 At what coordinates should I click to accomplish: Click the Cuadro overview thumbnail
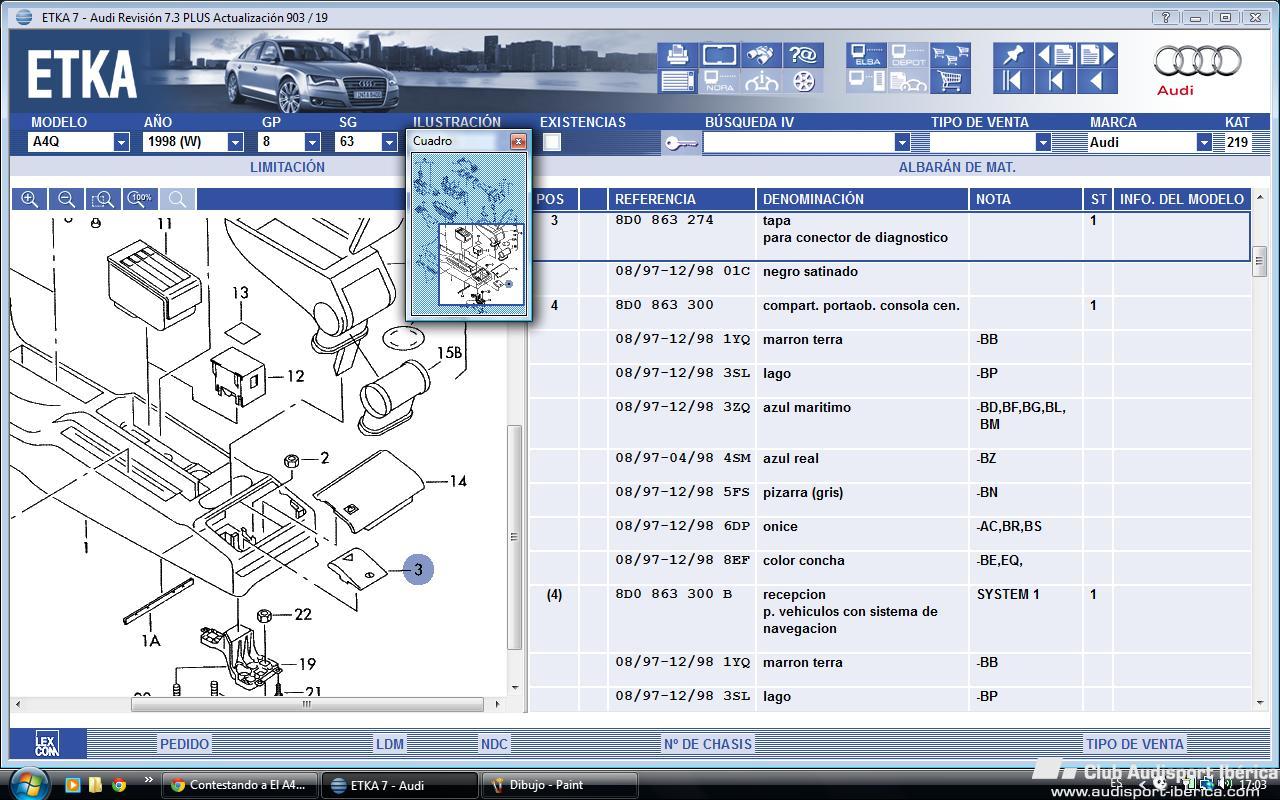(469, 233)
